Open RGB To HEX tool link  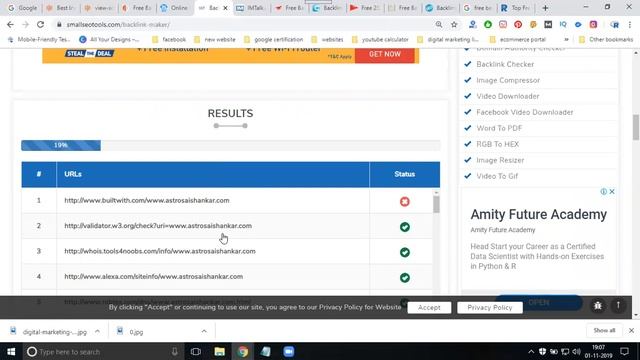[x=498, y=144]
